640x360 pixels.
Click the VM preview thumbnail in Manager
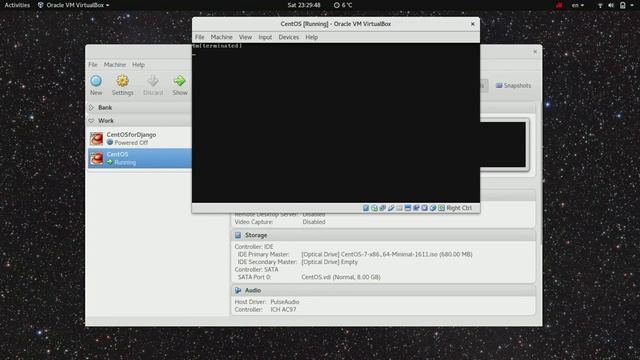click(503, 144)
